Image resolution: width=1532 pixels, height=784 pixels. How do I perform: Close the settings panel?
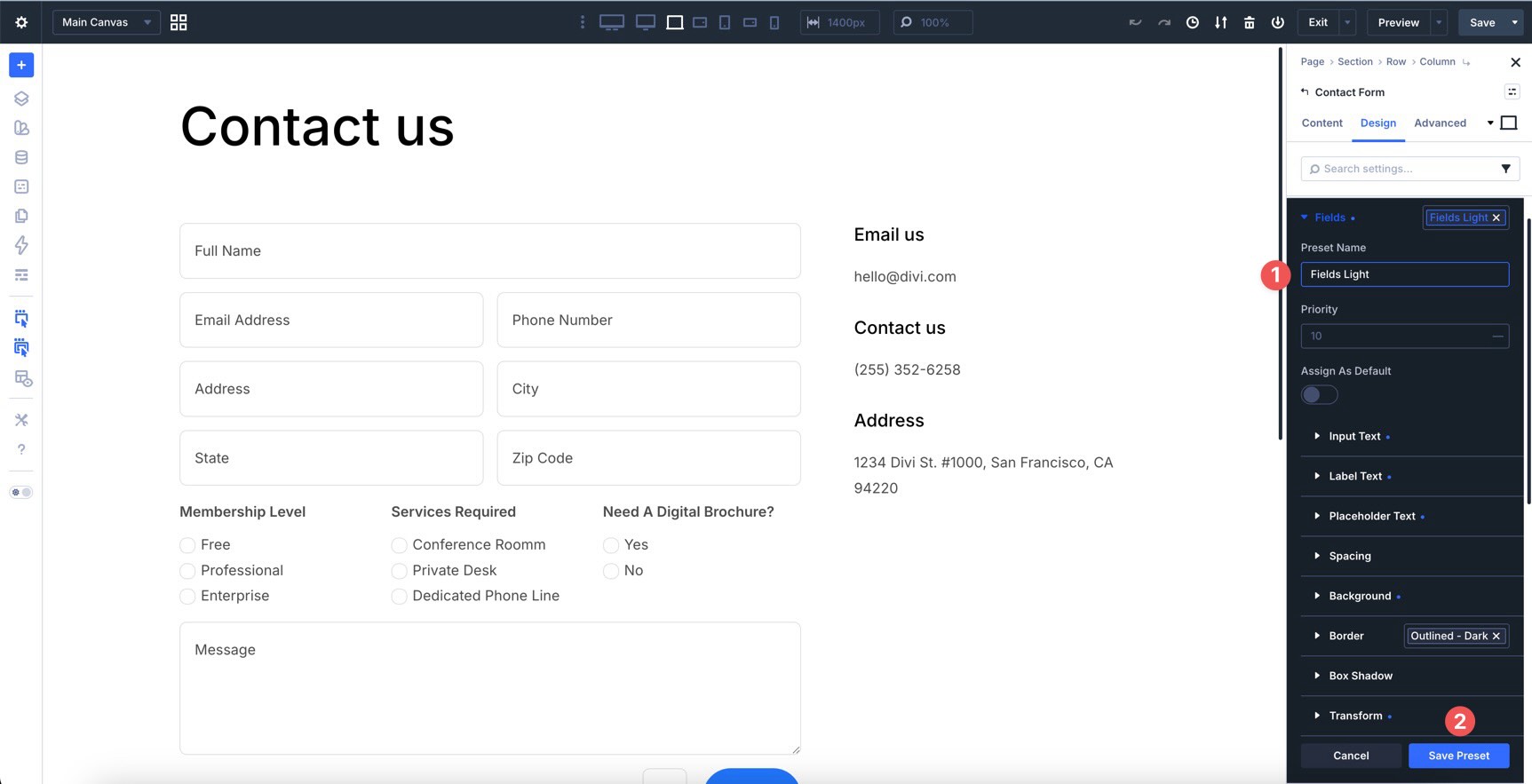(x=1515, y=62)
